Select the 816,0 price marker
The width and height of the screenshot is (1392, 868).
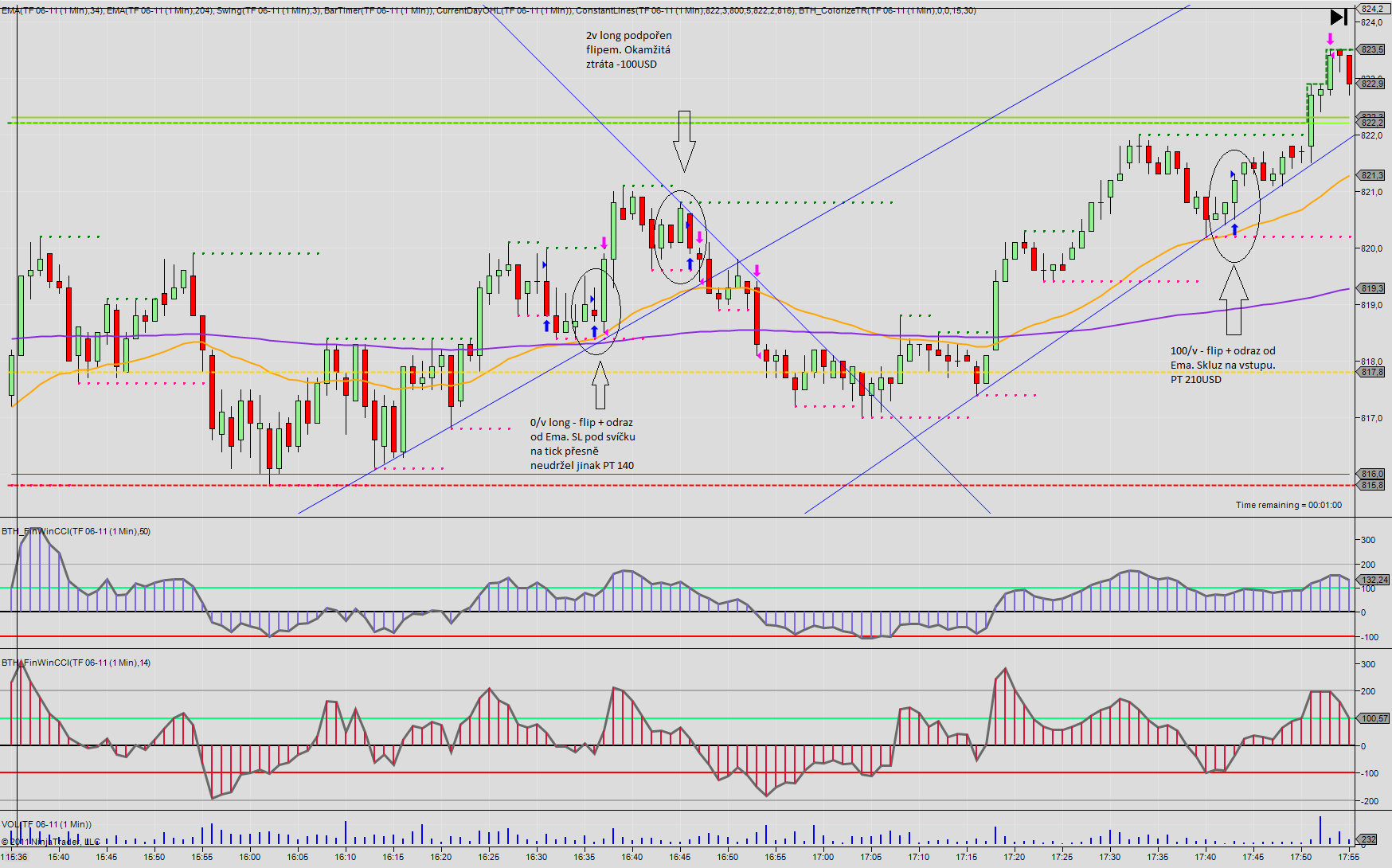[1372, 474]
